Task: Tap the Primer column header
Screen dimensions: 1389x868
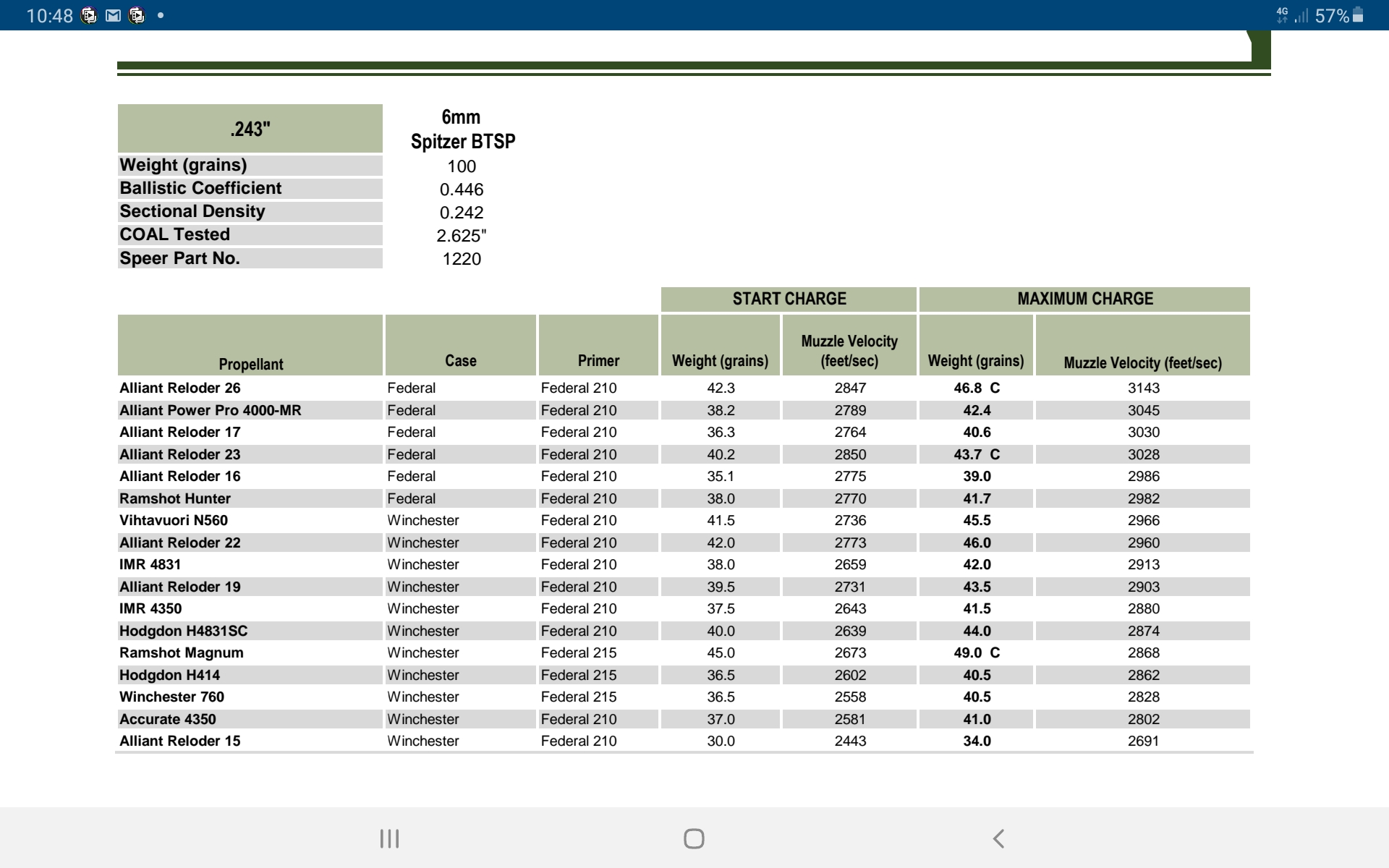Action: click(598, 345)
